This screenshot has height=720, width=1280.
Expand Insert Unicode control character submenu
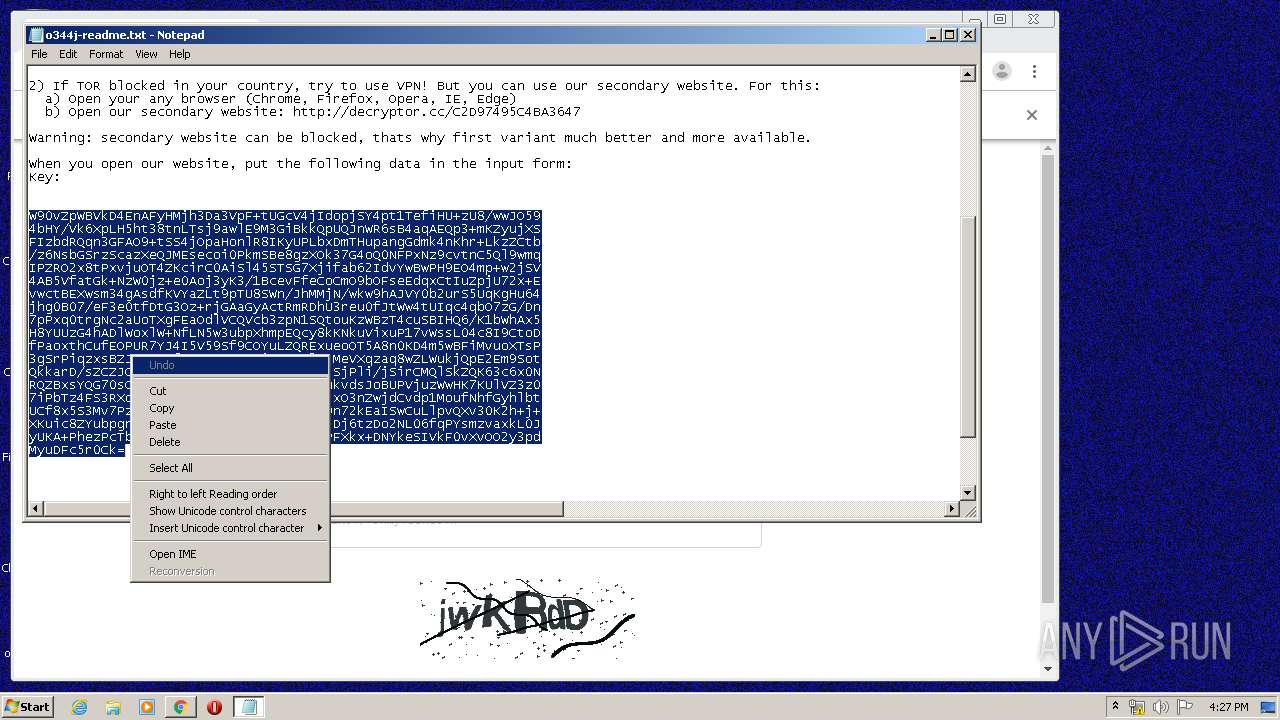tap(230, 528)
